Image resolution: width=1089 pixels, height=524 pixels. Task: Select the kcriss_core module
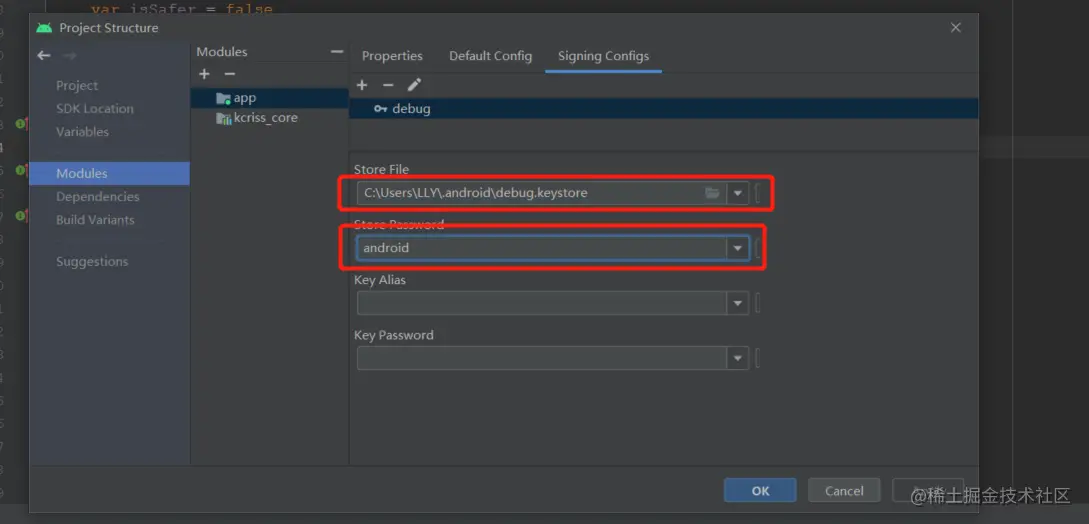(x=265, y=118)
